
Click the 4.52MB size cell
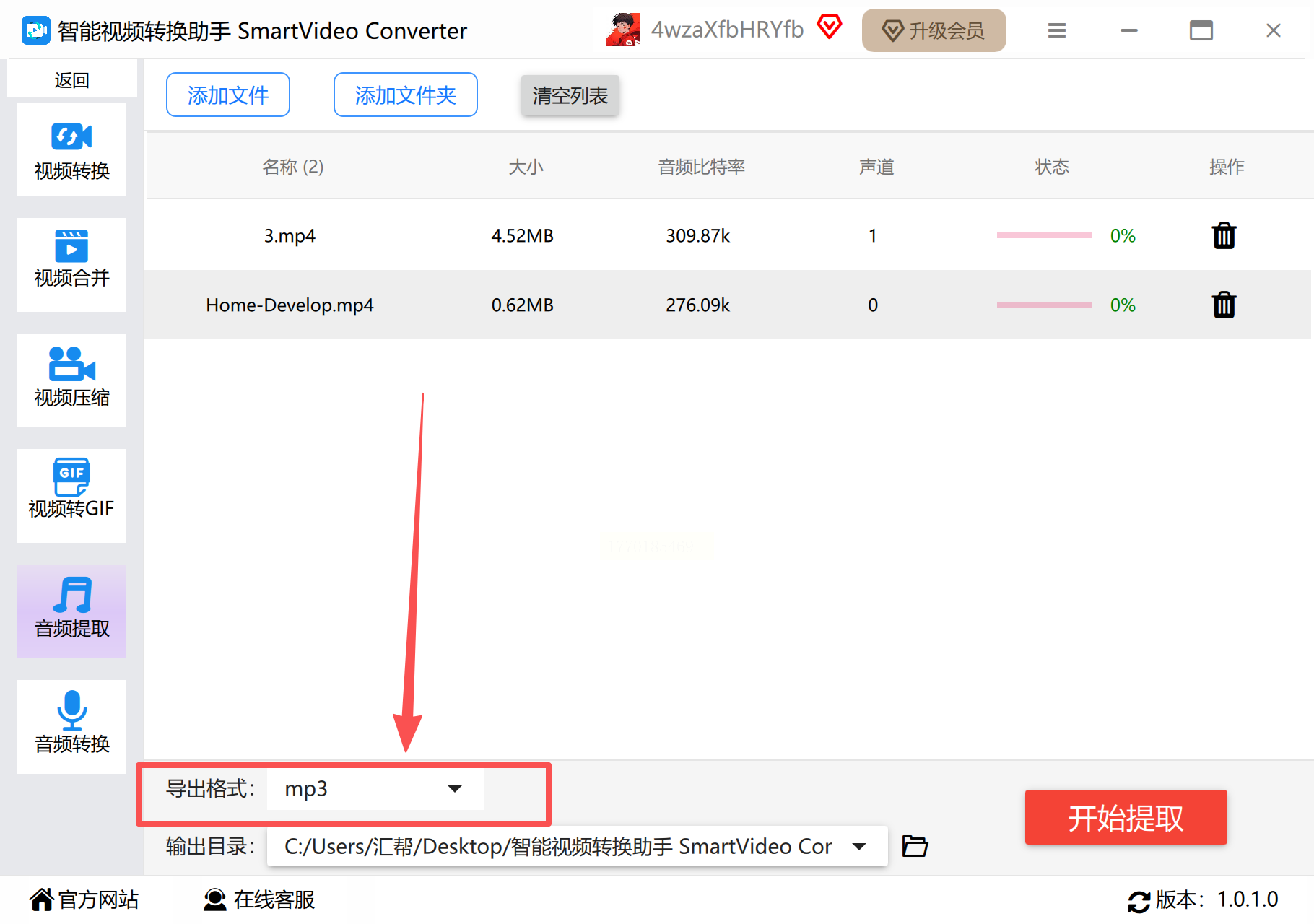tap(522, 236)
